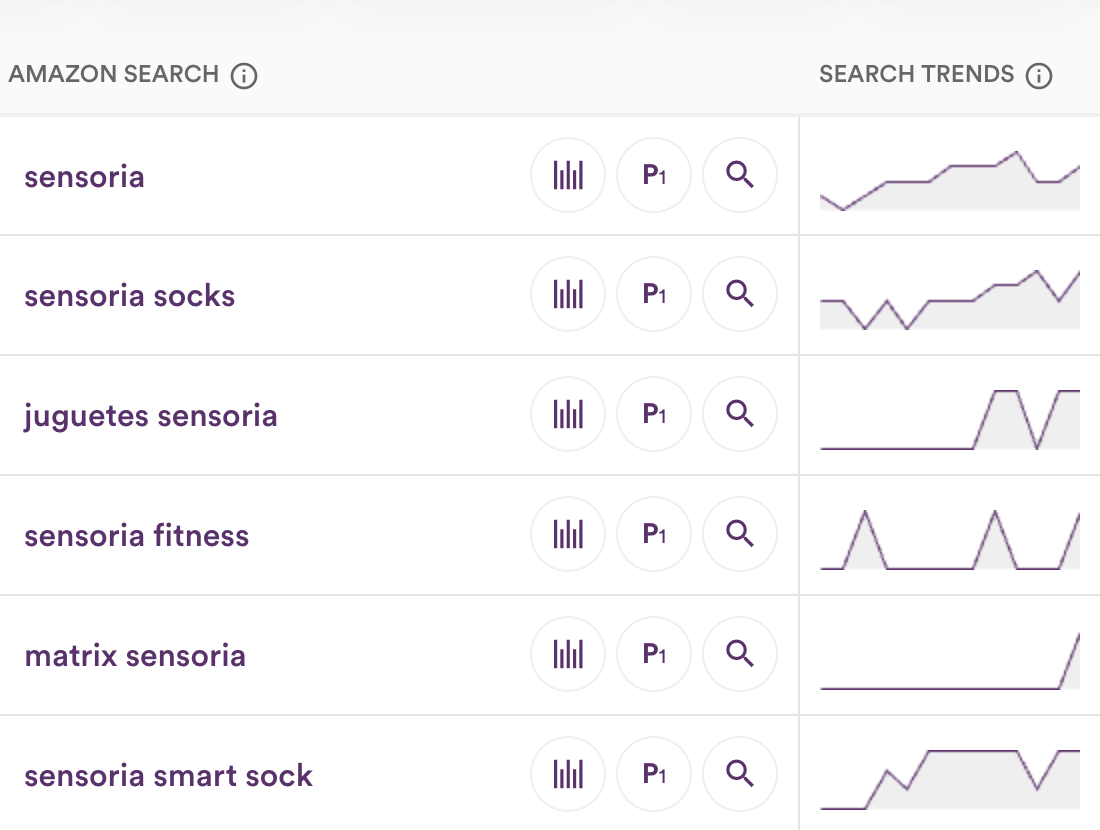
Task: Launch search for sensoria fitness
Action: 740,535
